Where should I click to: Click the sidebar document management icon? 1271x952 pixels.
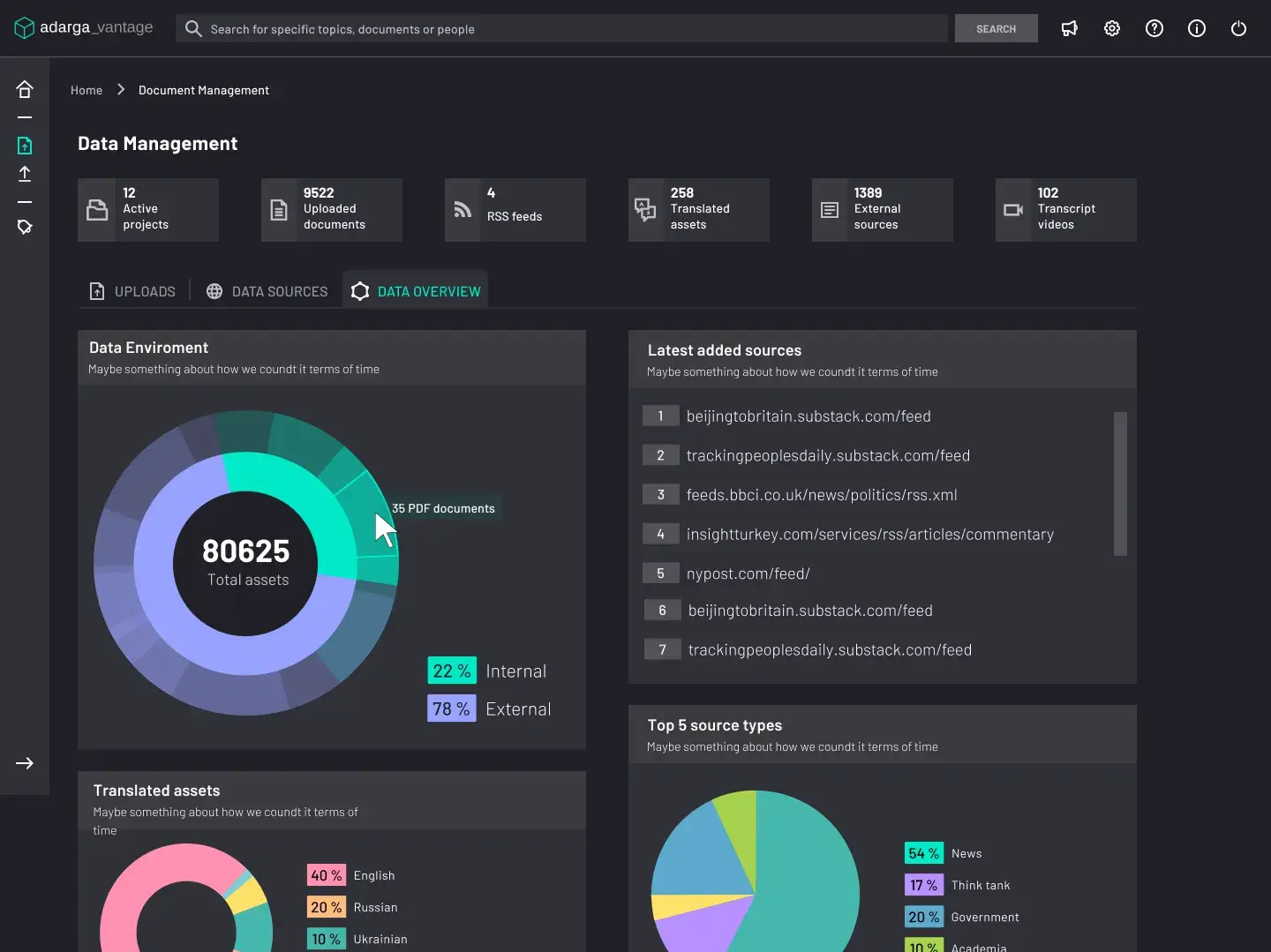(x=25, y=146)
